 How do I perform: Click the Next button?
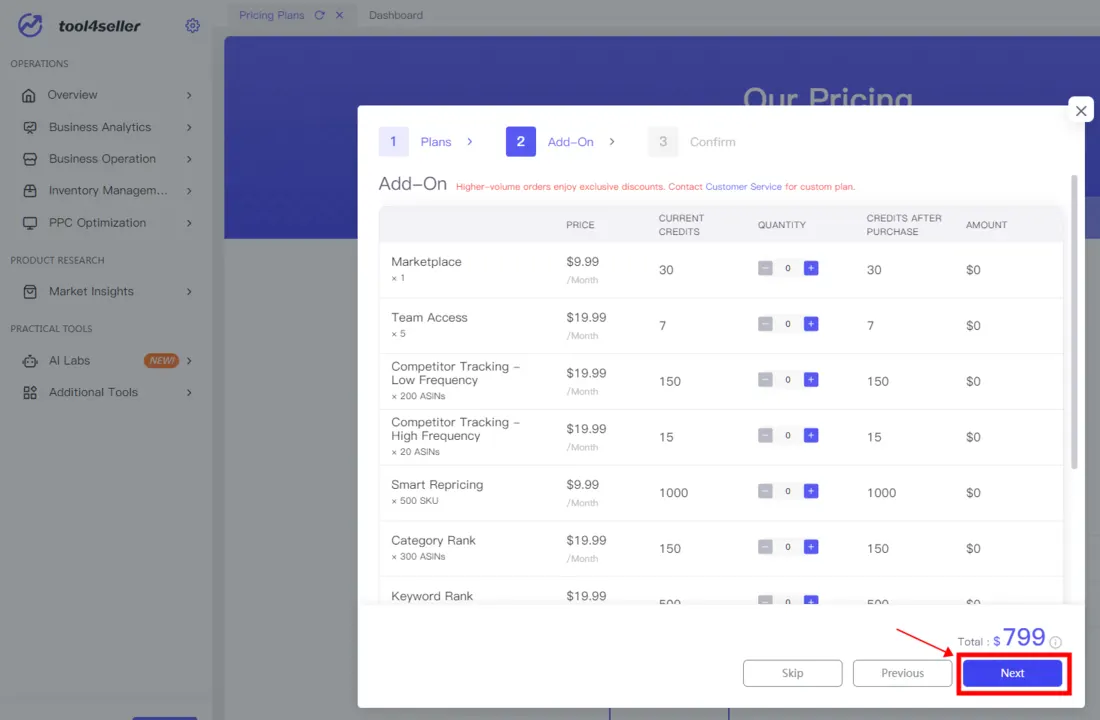pyautogui.click(x=1012, y=673)
